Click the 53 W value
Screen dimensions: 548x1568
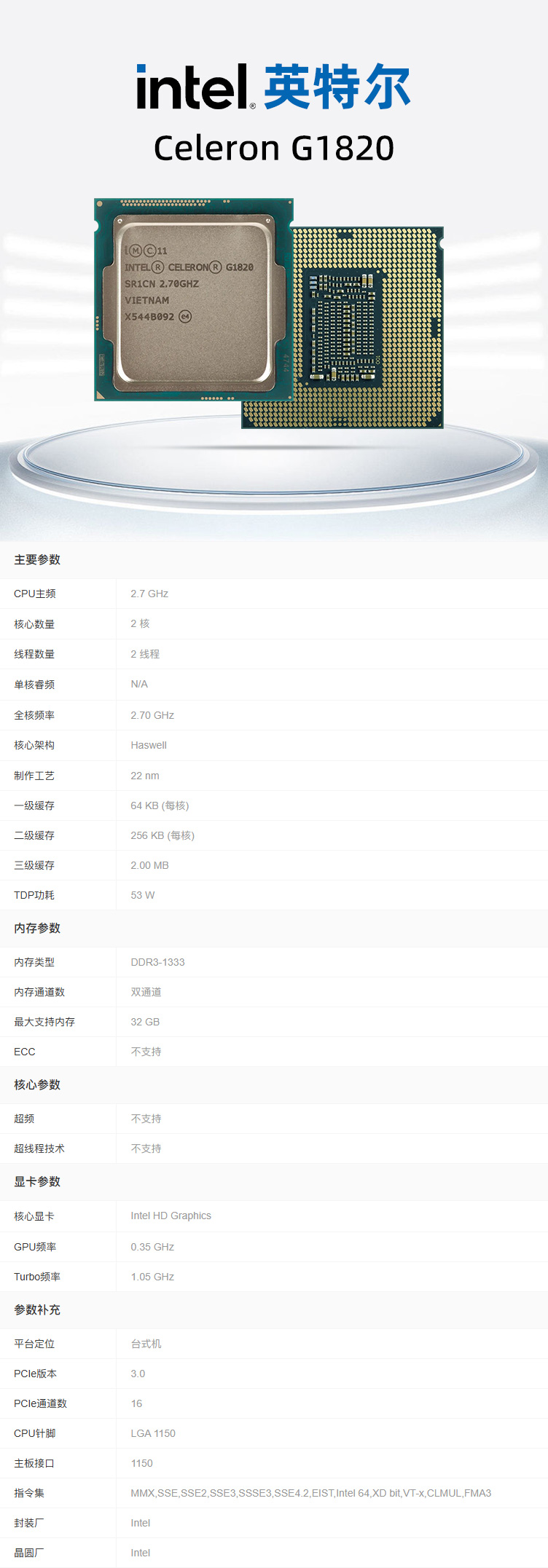[x=143, y=895]
